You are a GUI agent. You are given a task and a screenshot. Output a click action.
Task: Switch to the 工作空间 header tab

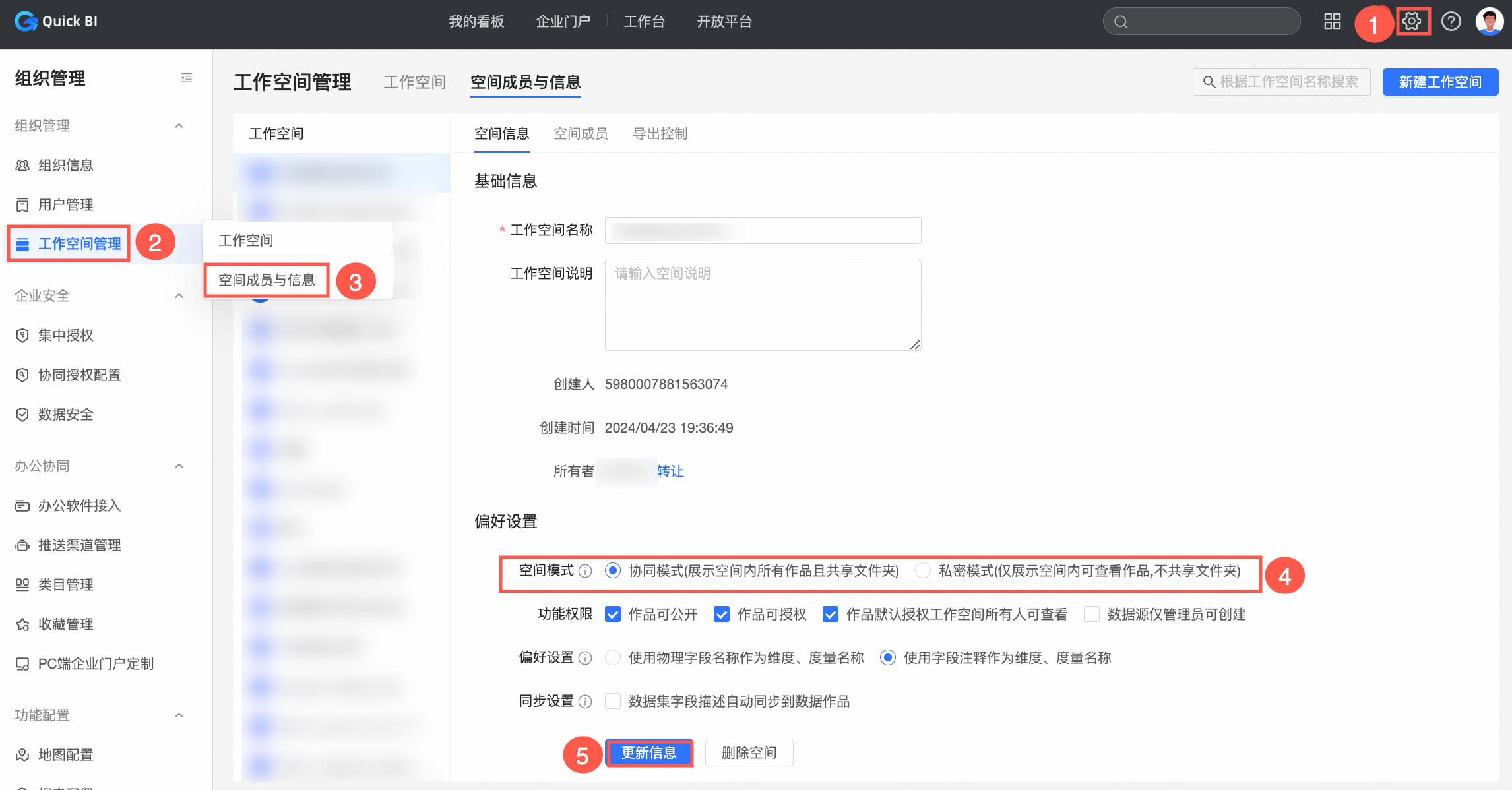coord(415,82)
